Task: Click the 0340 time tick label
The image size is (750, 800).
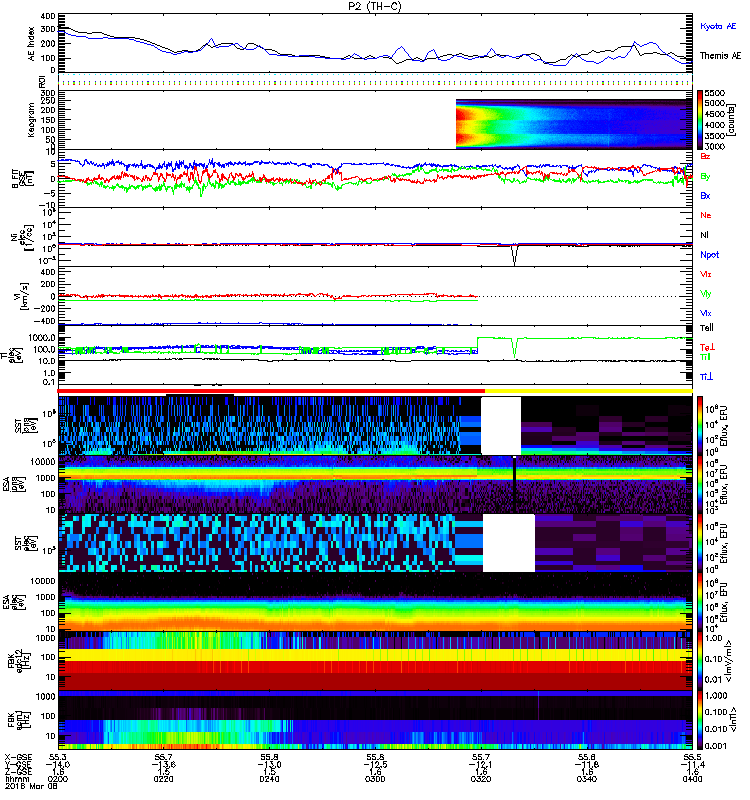Action: 587,779
